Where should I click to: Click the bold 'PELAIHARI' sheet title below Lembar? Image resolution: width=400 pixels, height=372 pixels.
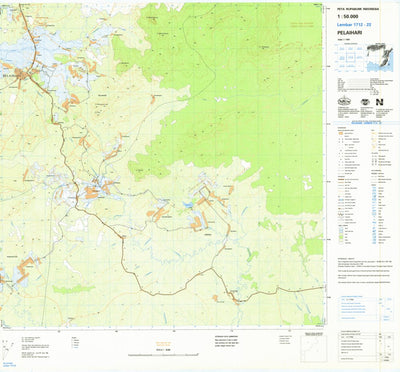pos(349,33)
